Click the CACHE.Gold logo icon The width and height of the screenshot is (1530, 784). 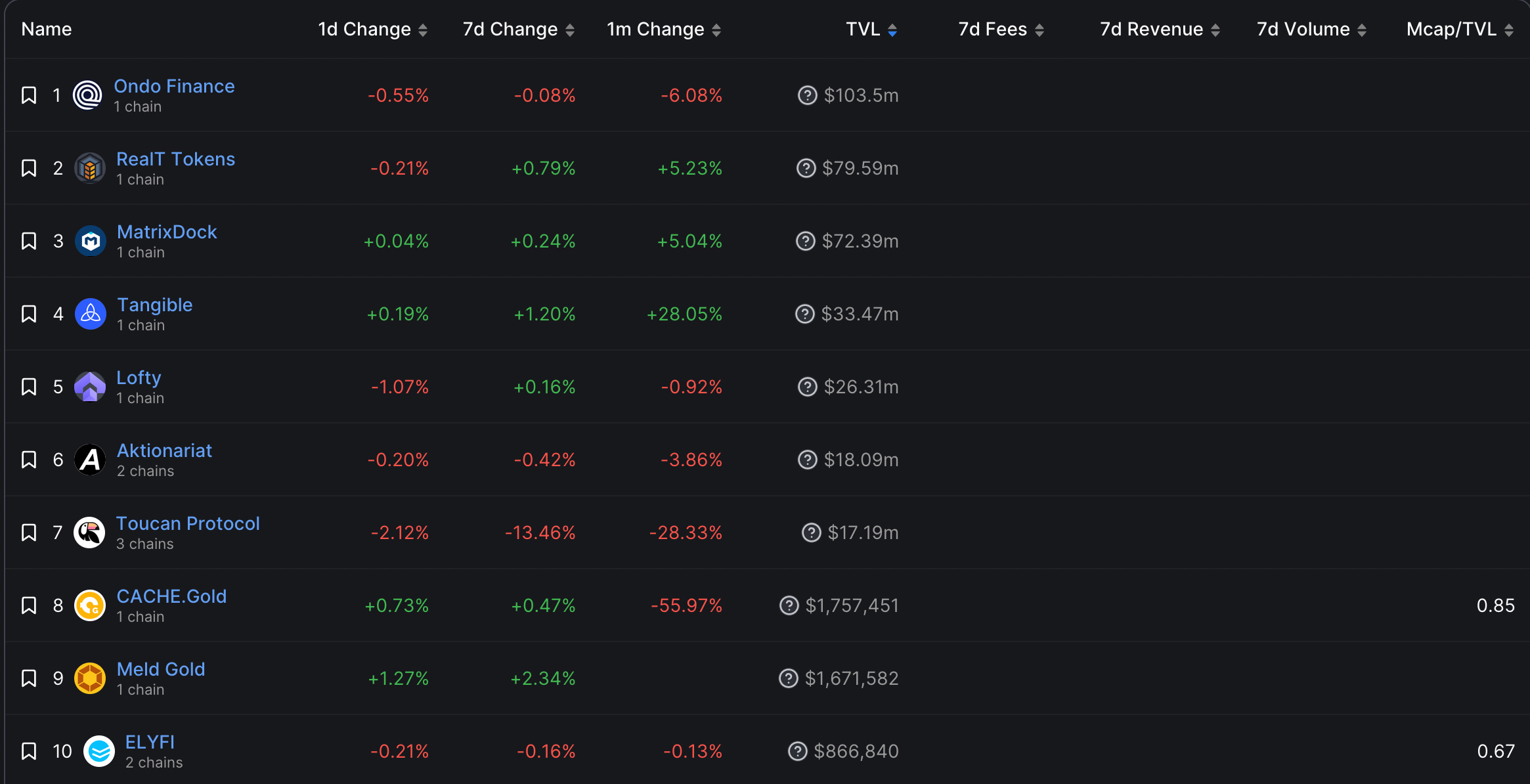(90, 605)
